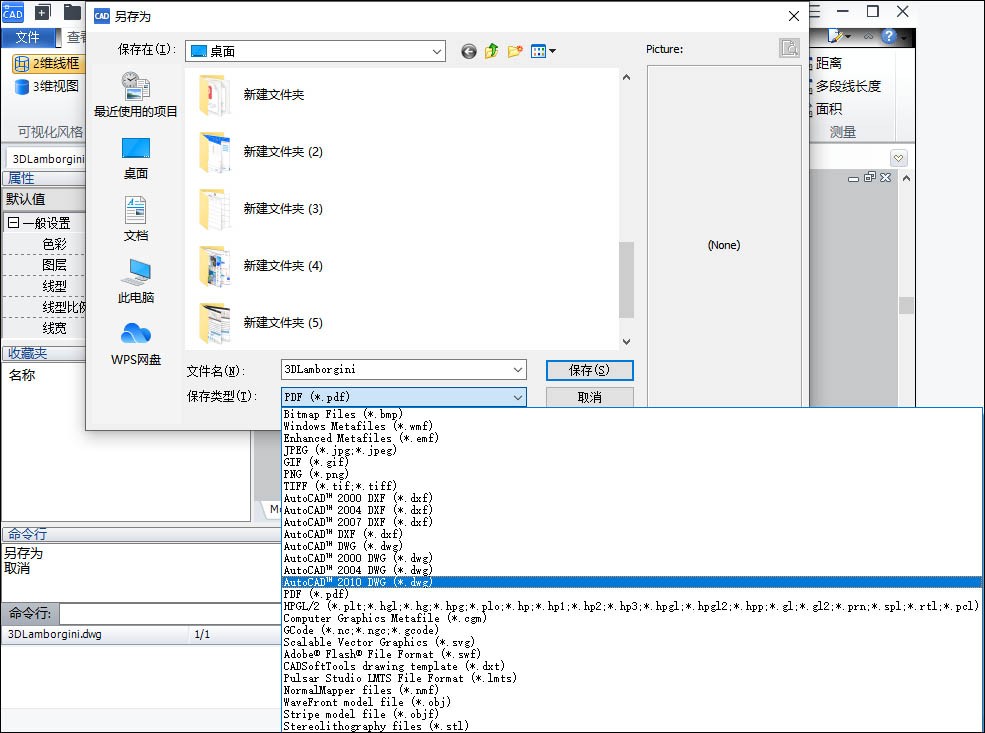Open the blue Help question-mark icon
This screenshot has width=985, height=733.
(890, 36)
